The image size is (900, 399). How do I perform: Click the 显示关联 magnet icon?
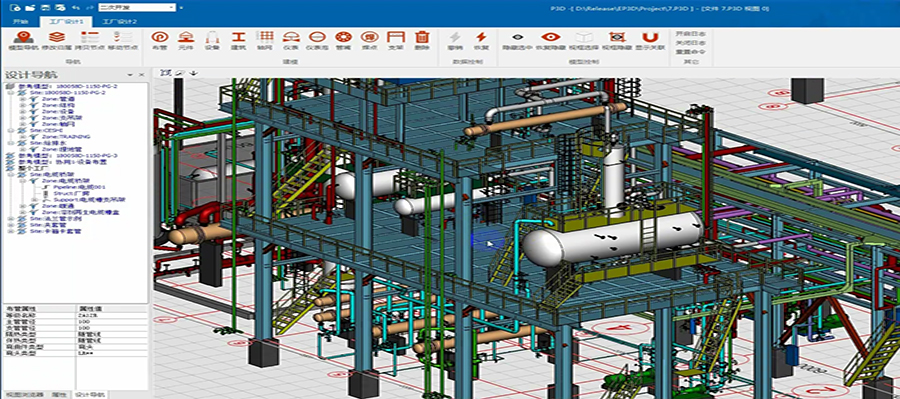649,41
